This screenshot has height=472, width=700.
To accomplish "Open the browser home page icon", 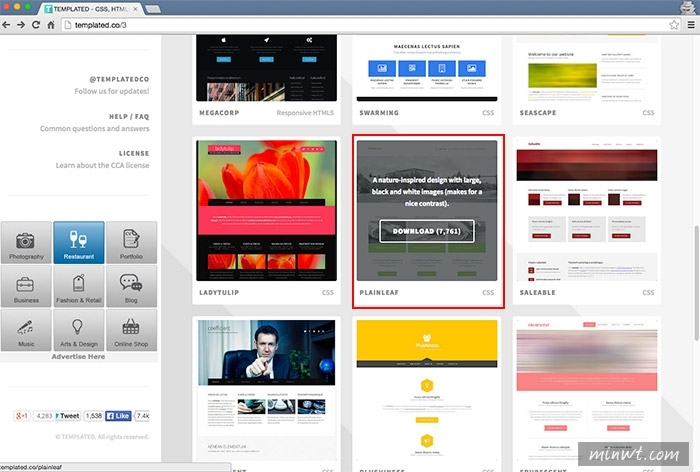I will click(51, 25).
